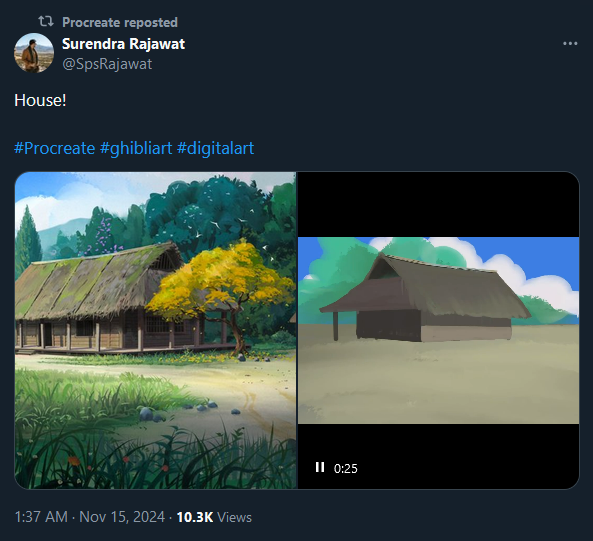Click the Surendra Rajawat display name
Image resolution: width=593 pixels, height=541 pixels.
[123, 44]
